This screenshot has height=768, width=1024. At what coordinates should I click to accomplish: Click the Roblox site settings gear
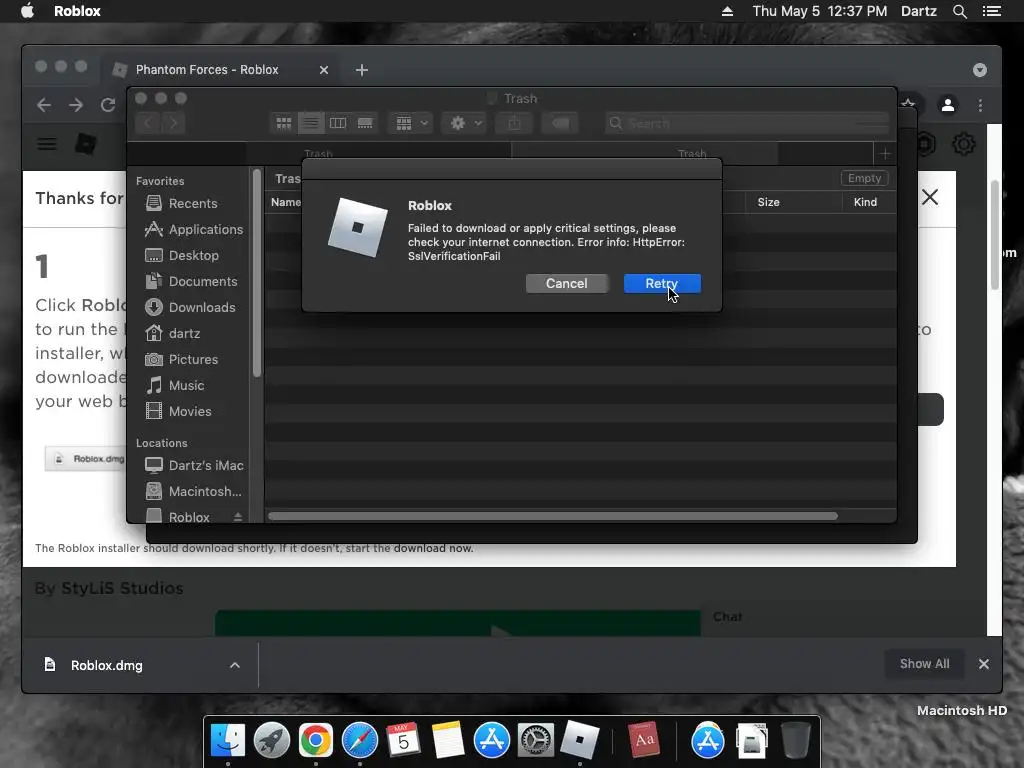[x=964, y=144]
